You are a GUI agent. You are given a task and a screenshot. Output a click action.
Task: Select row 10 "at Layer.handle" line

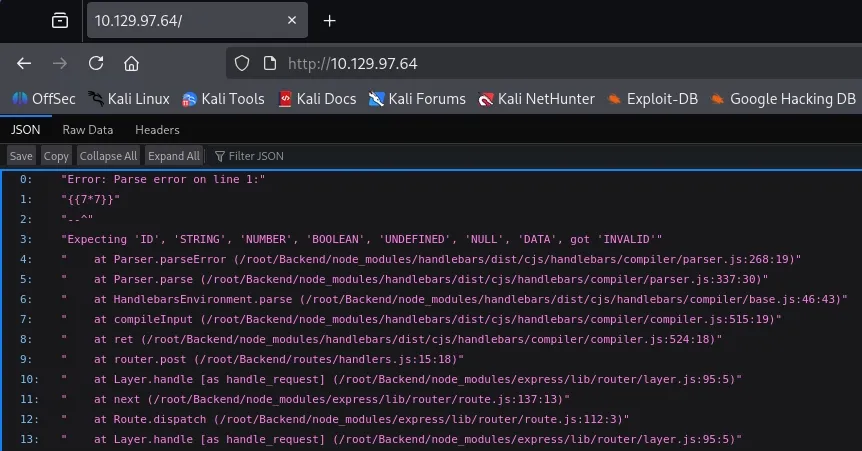click(402, 380)
